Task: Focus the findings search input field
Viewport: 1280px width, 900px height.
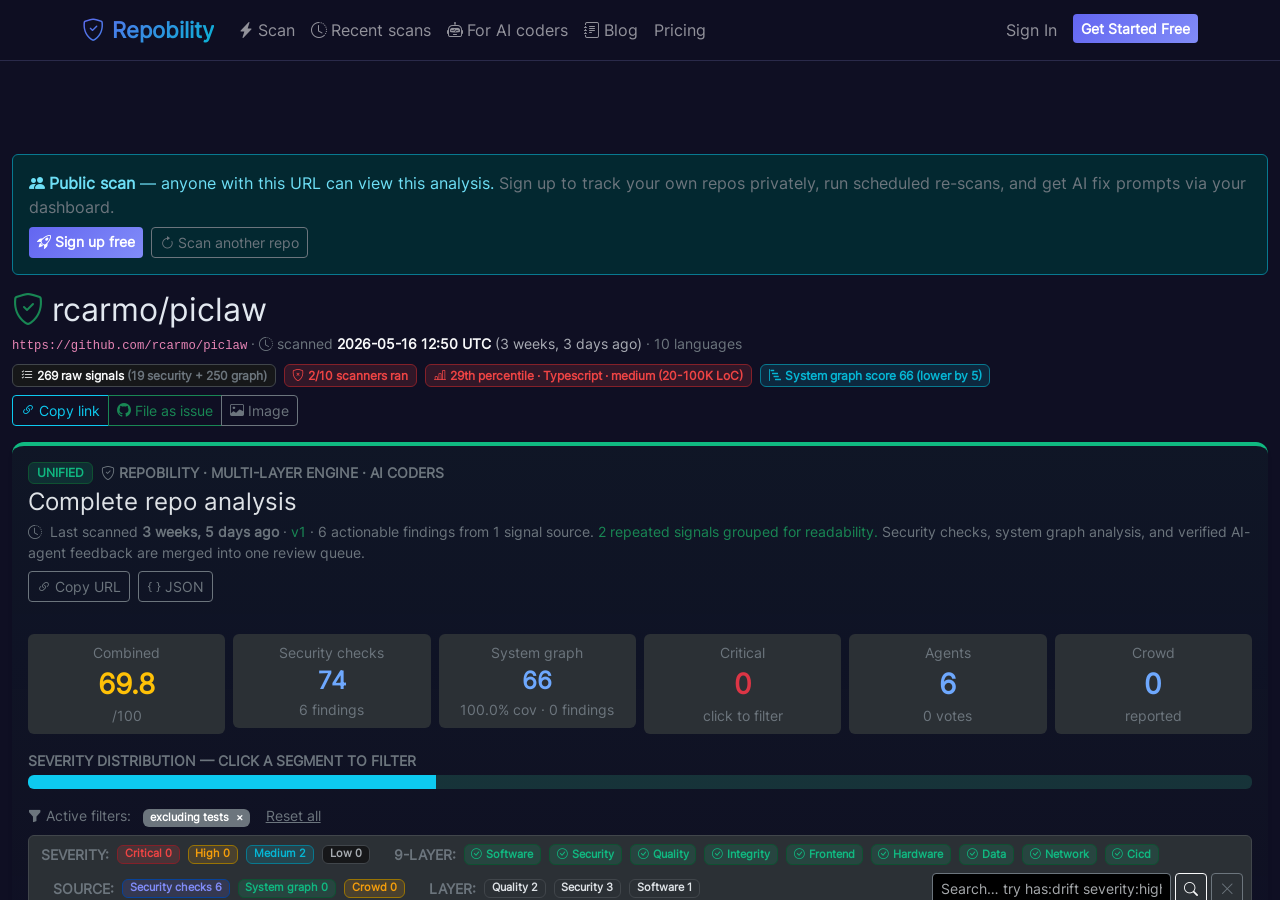Action: 1051,887
